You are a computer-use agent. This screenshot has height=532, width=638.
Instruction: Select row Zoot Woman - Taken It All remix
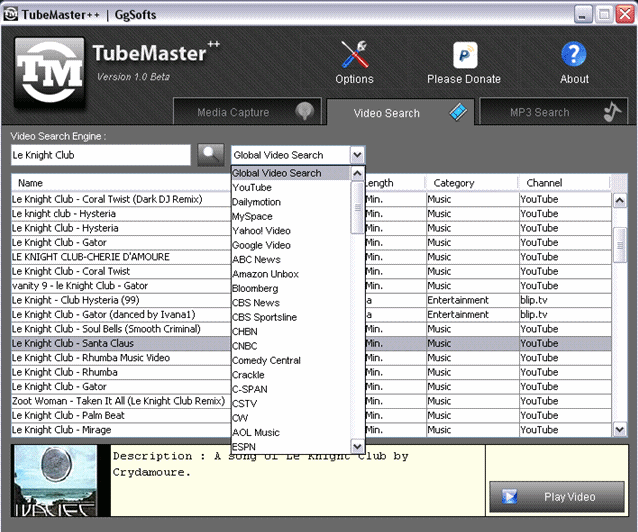(311, 401)
